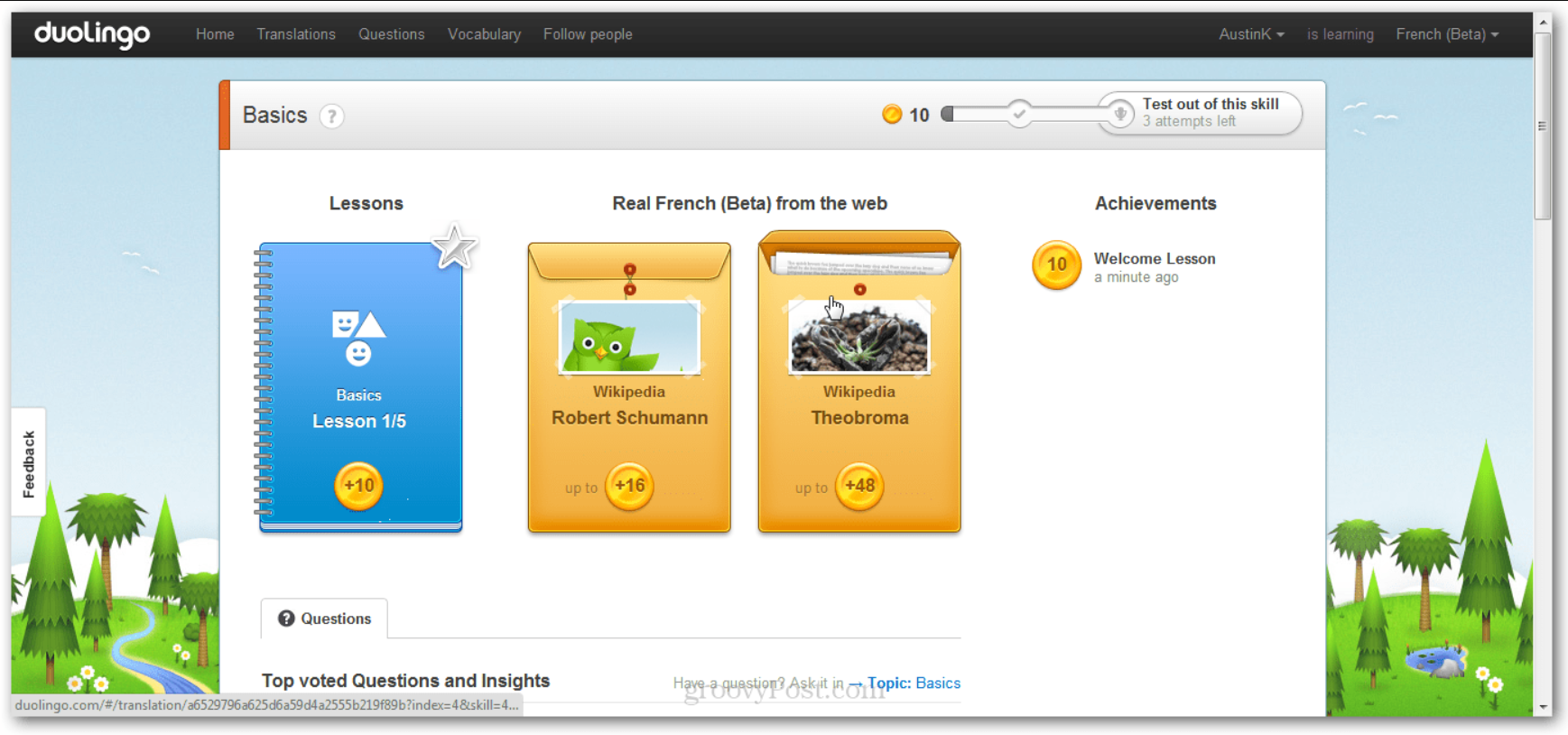Image resolution: width=1568 pixels, height=735 pixels.
Task: Follow the Topic: Basics link
Action: click(914, 683)
